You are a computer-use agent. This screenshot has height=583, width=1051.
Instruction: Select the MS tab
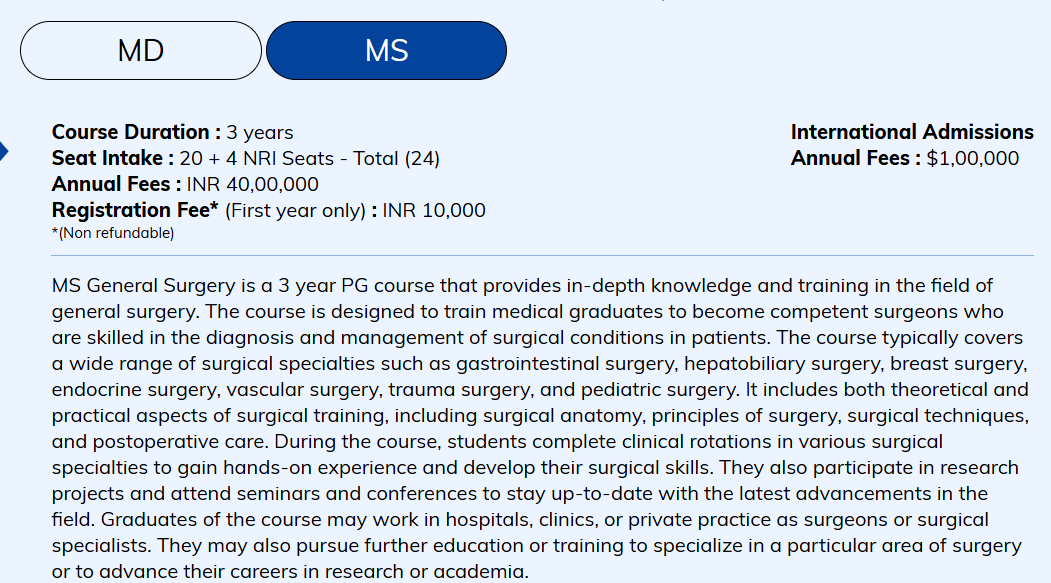tap(386, 50)
